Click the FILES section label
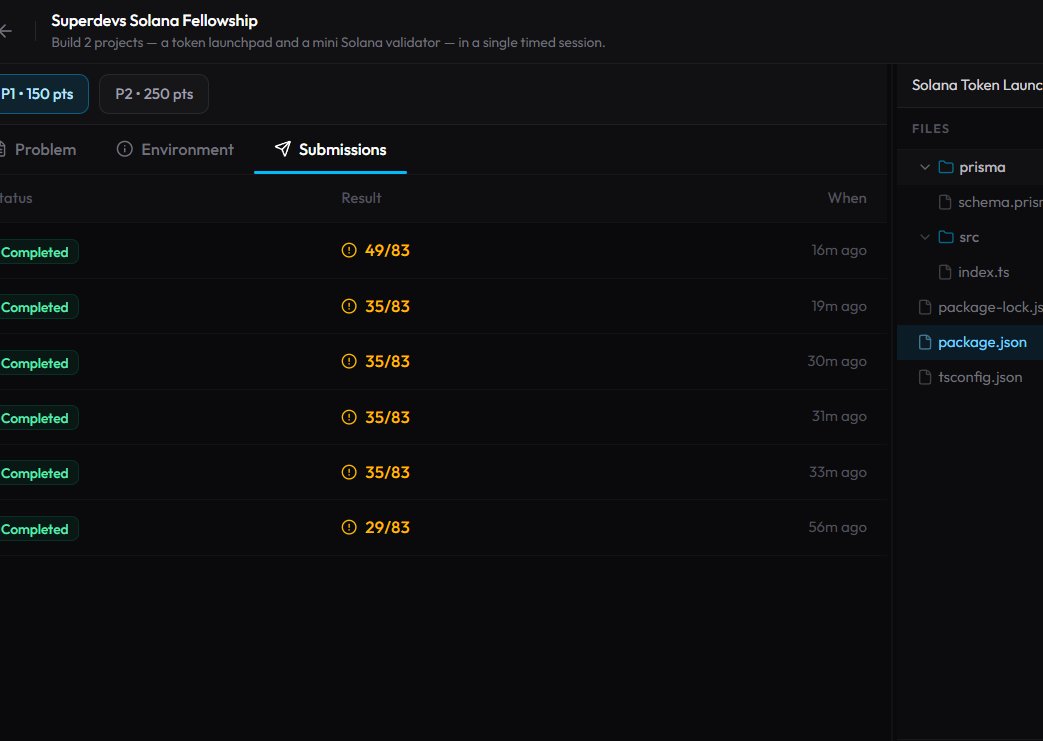The height and width of the screenshot is (741, 1043). [x=930, y=128]
